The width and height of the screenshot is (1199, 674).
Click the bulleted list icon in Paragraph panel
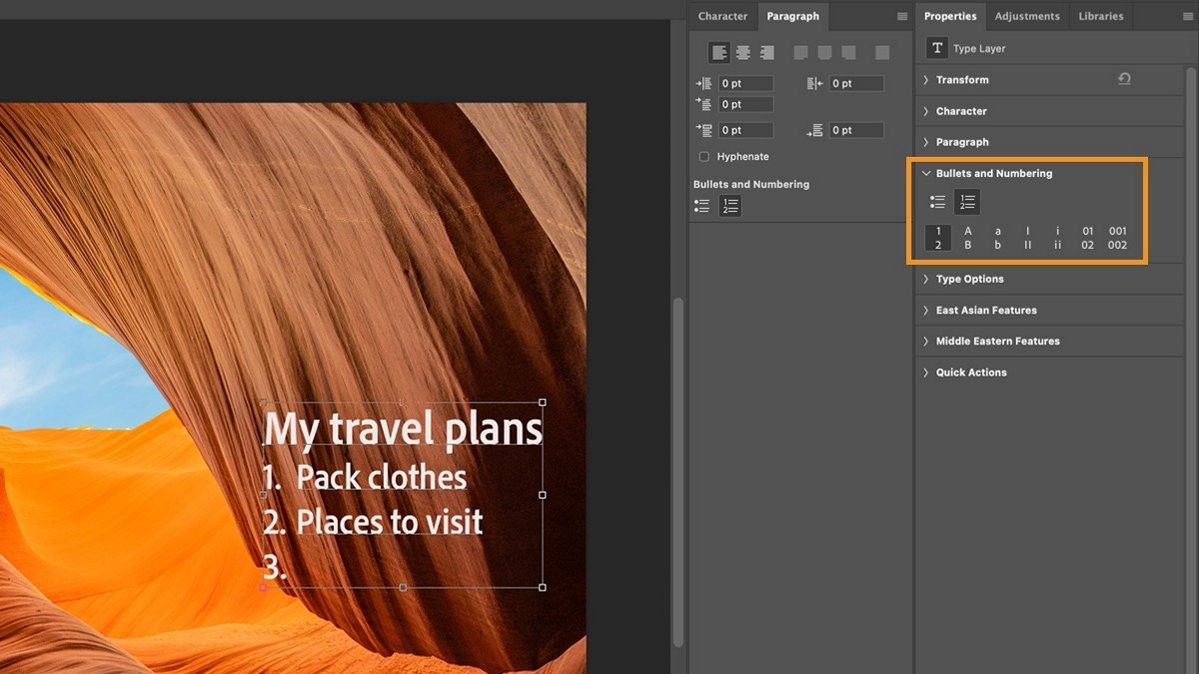pyautogui.click(x=702, y=205)
